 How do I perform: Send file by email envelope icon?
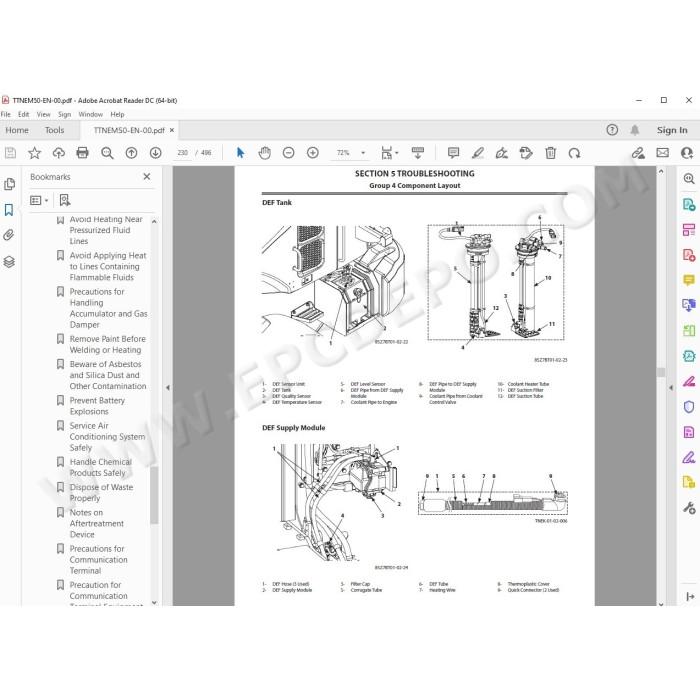(662, 153)
